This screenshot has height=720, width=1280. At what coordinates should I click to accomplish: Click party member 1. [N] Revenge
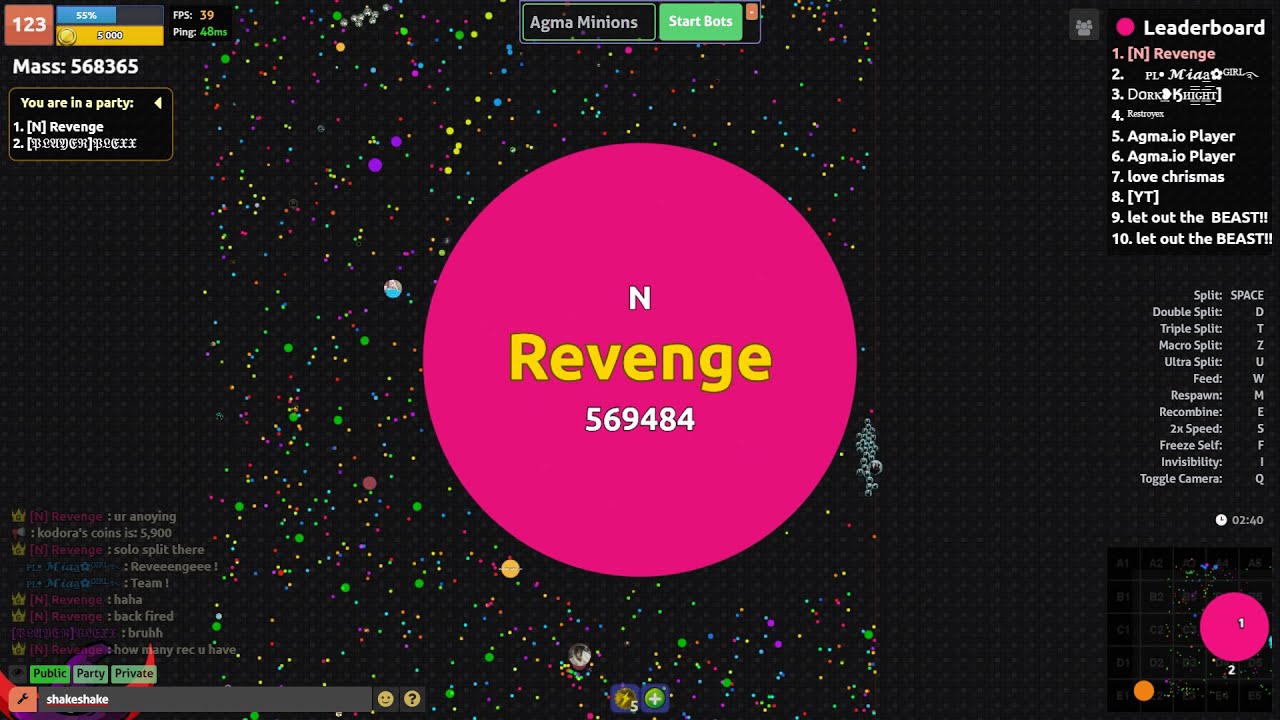tap(58, 127)
